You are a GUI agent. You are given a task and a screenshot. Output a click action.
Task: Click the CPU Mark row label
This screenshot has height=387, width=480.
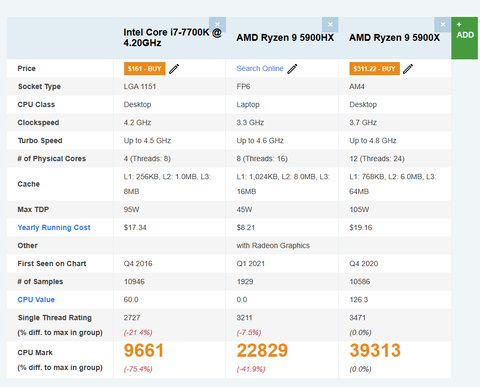(35, 352)
